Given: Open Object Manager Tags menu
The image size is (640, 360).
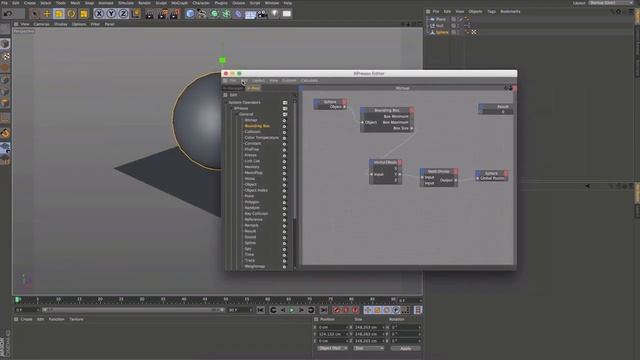Looking at the screenshot, I should [x=491, y=11].
